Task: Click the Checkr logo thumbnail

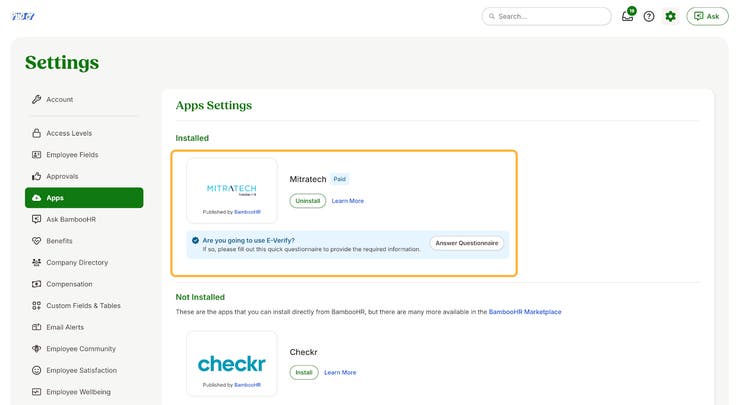Action: (x=232, y=364)
